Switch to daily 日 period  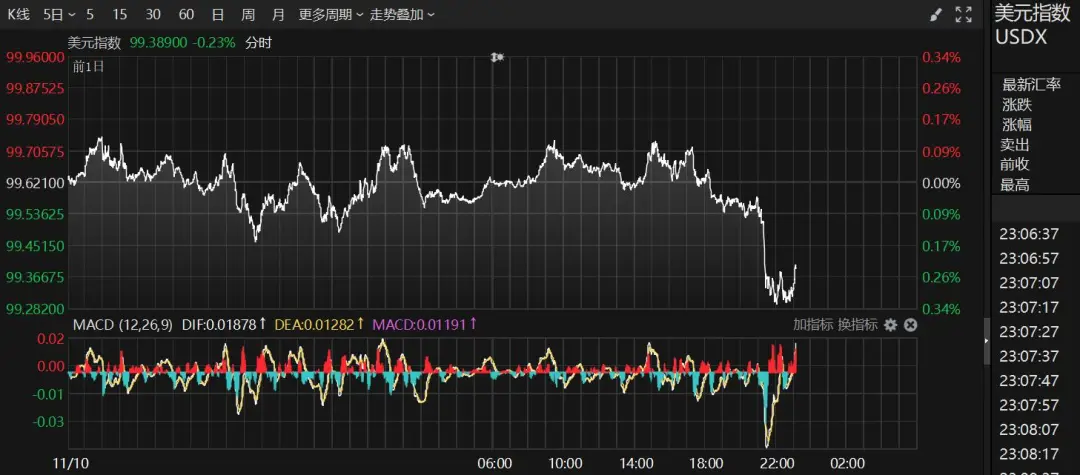coord(218,15)
